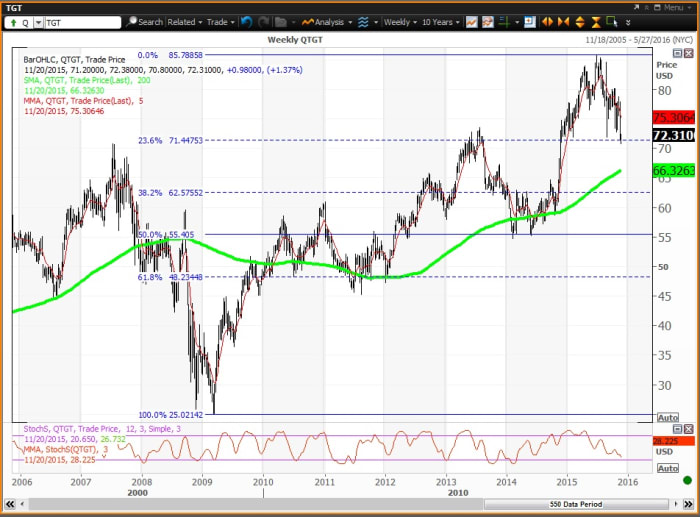Click the 2015 time axis label
This screenshot has width=700, height=517.
pyautogui.click(x=567, y=482)
